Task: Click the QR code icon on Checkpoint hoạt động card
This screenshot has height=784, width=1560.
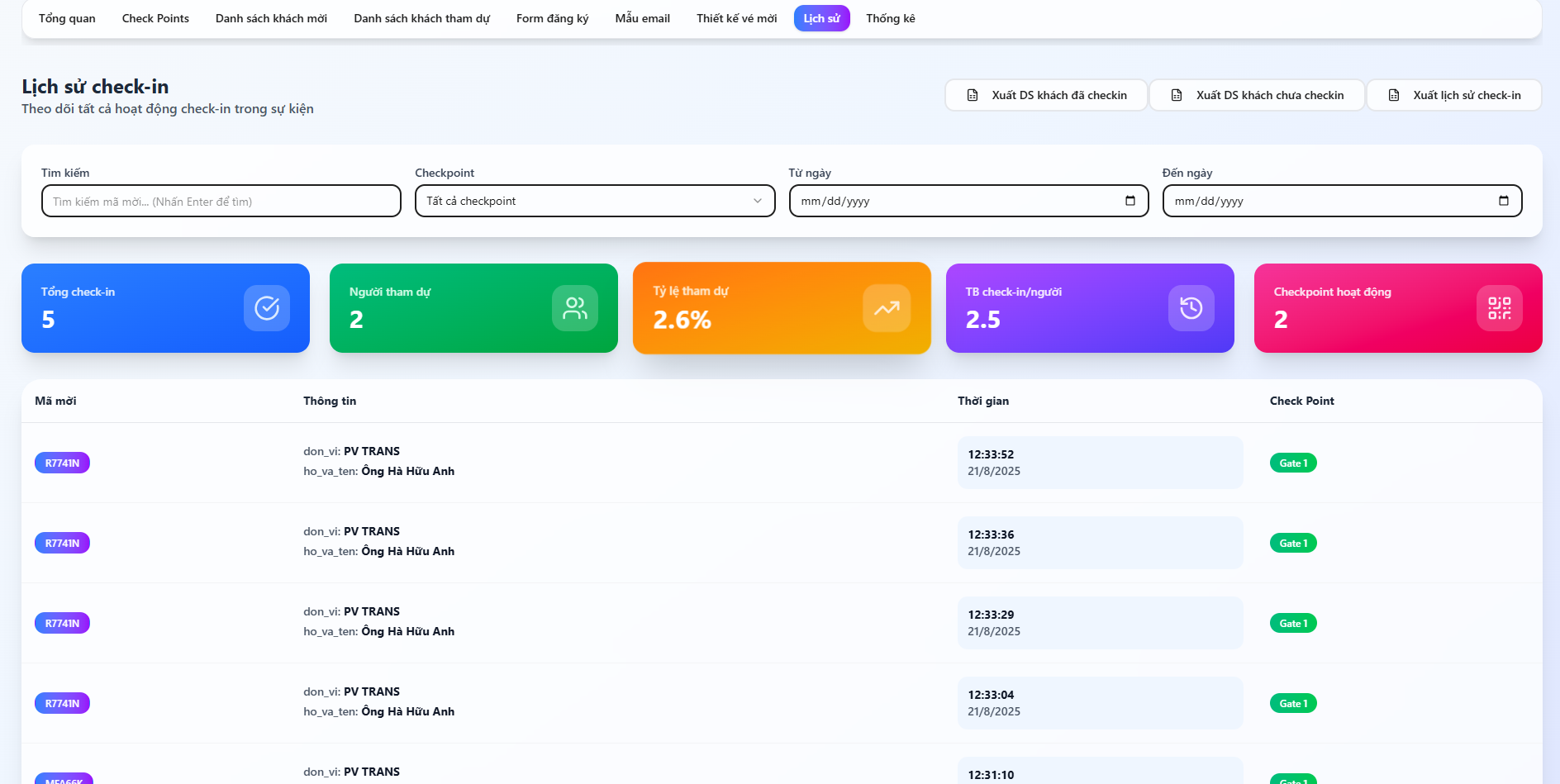Action: point(1499,308)
